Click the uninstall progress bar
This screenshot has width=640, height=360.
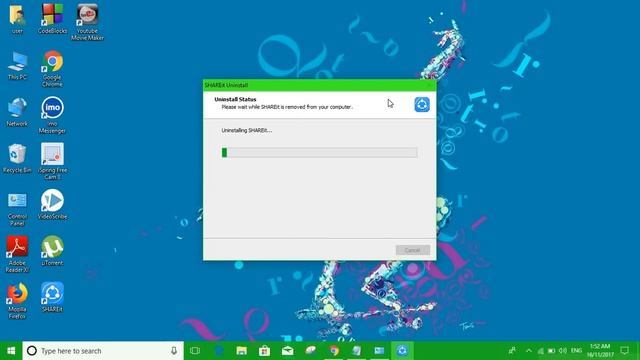click(x=319, y=153)
